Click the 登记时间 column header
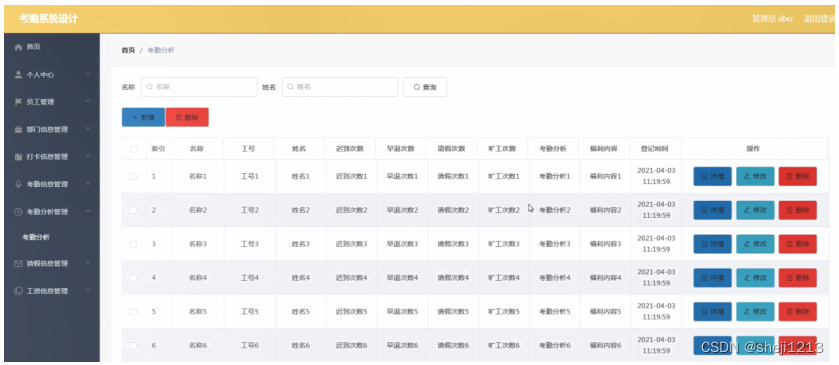Viewport: 839px width, 365px height. tap(655, 149)
